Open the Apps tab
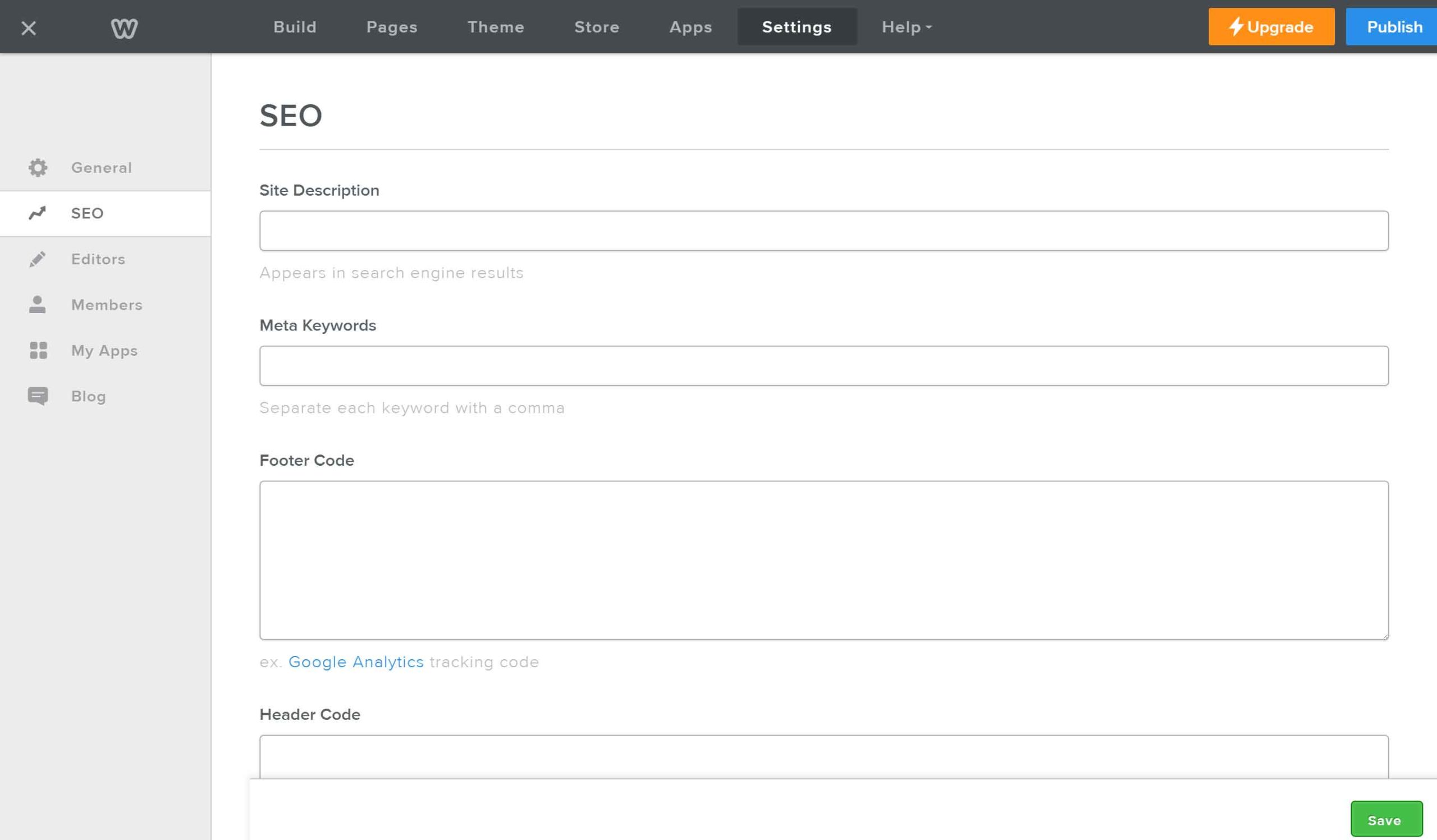Viewport: 1437px width, 840px height. pos(690,27)
